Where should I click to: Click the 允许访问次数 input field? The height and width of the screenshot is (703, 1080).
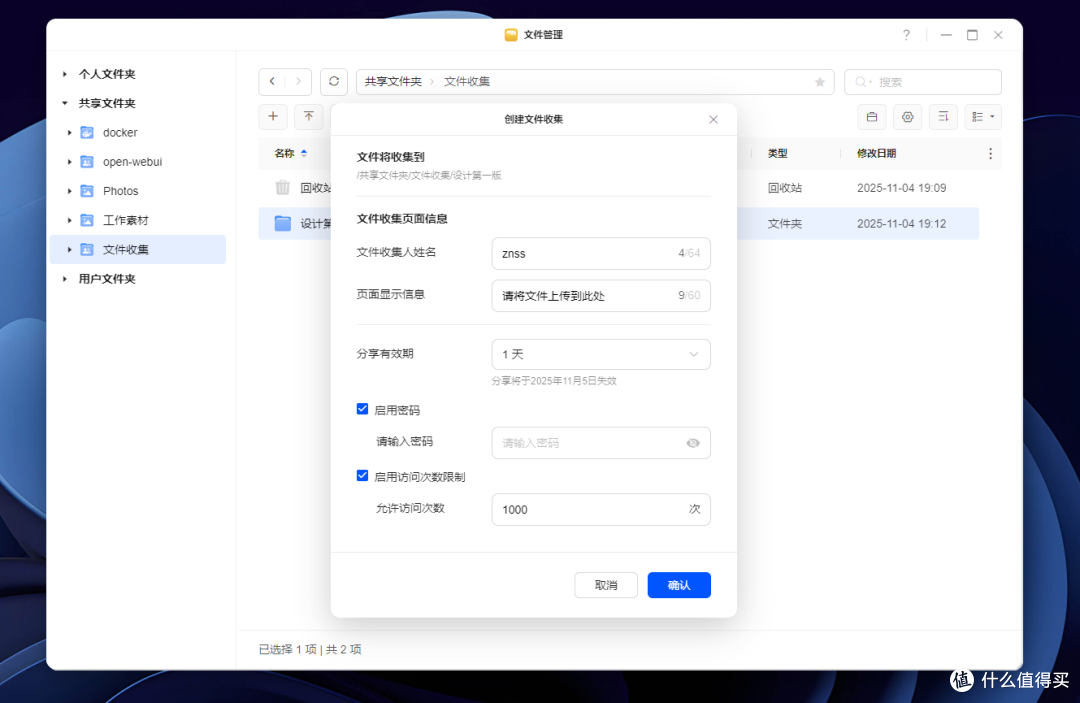pyautogui.click(x=601, y=510)
